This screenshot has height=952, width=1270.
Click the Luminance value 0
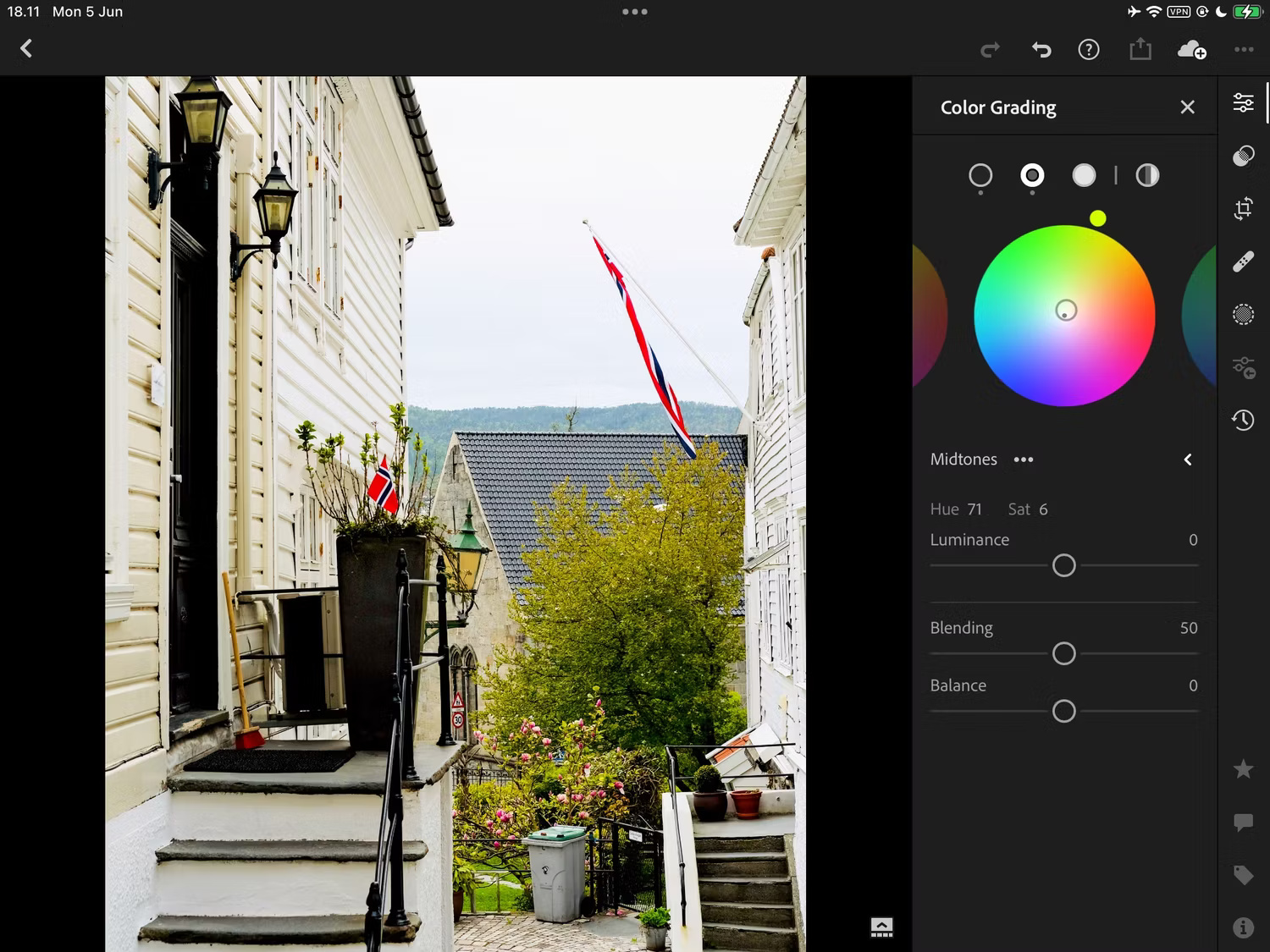coord(1193,540)
